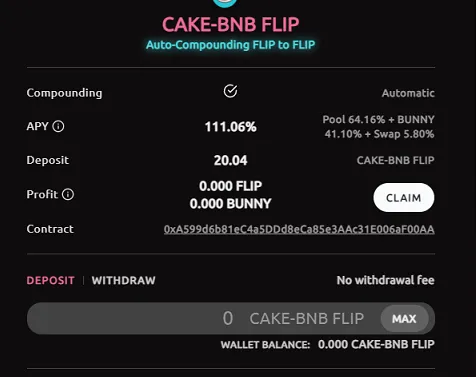Click the 0.000 BUNNY profit value
Image resolution: width=476 pixels, height=377 pixels.
(231, 203)
